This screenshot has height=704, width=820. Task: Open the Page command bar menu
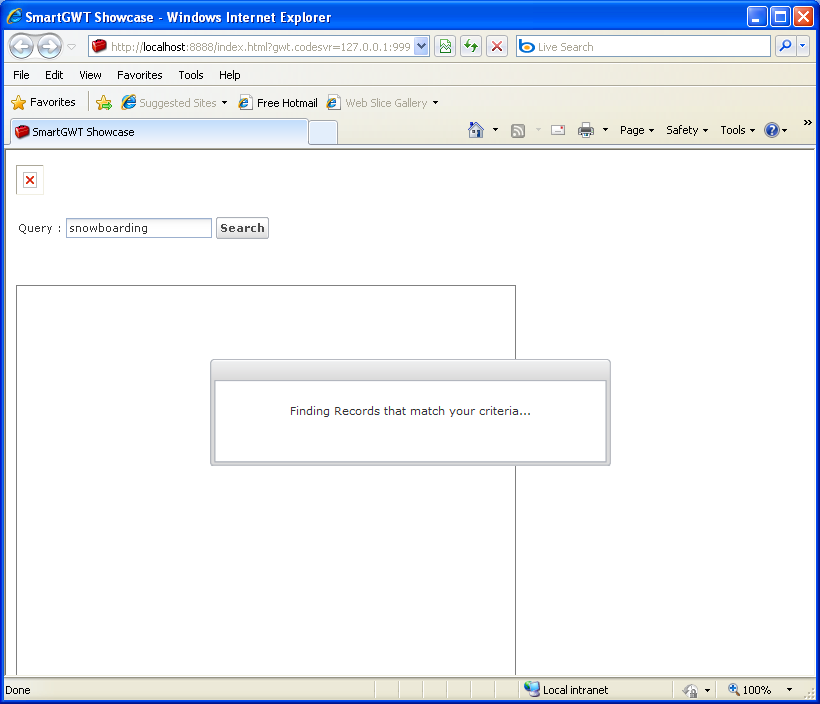(637, 130)
